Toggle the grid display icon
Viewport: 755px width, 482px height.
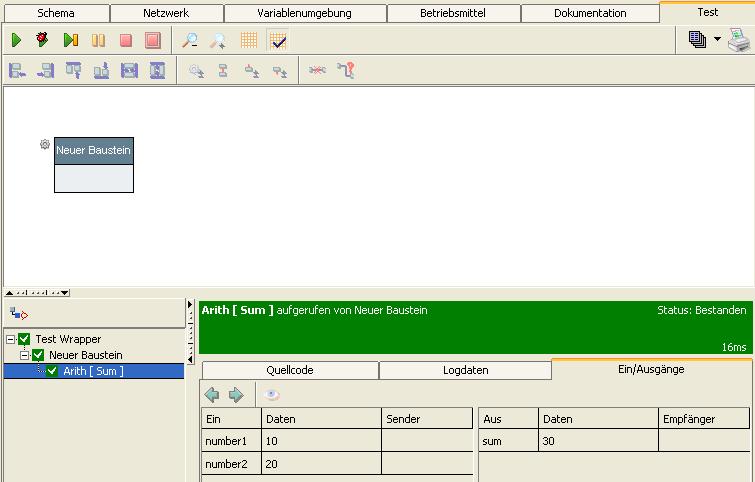[248, 40]
